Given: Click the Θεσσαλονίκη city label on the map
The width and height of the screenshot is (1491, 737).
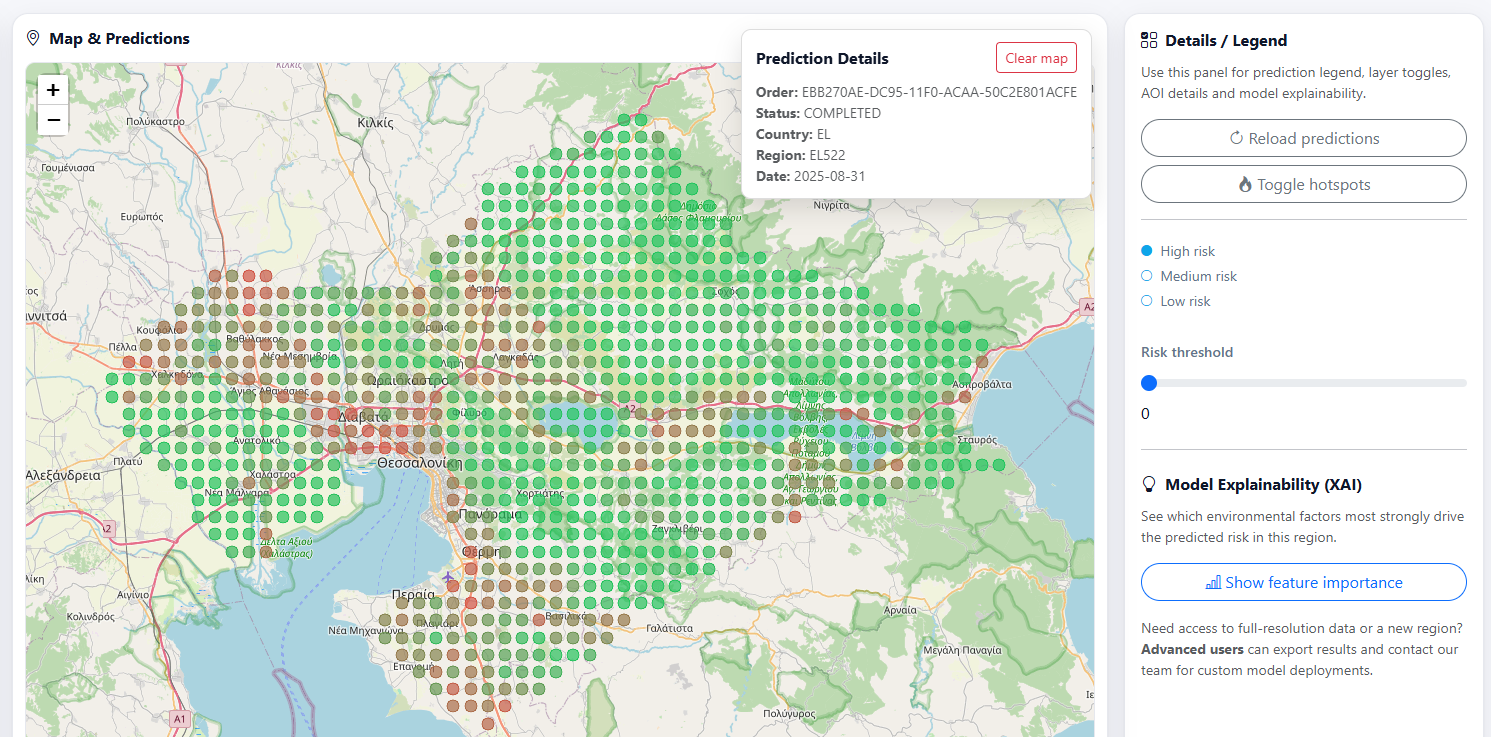Looking at the screenshot, I should (418, 464).
